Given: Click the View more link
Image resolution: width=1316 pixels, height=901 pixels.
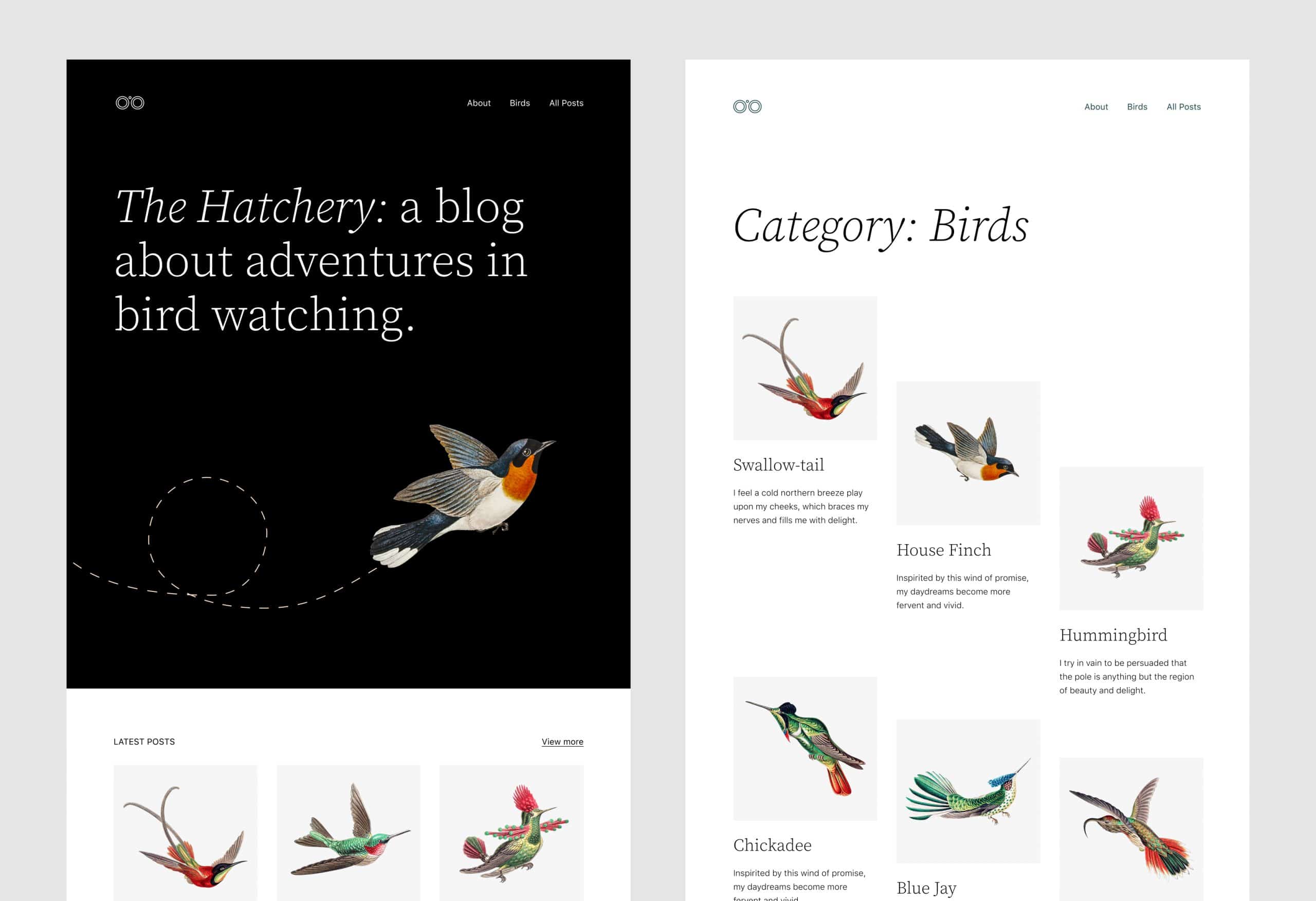Looking at the screenshot, I should pos(563,740).
